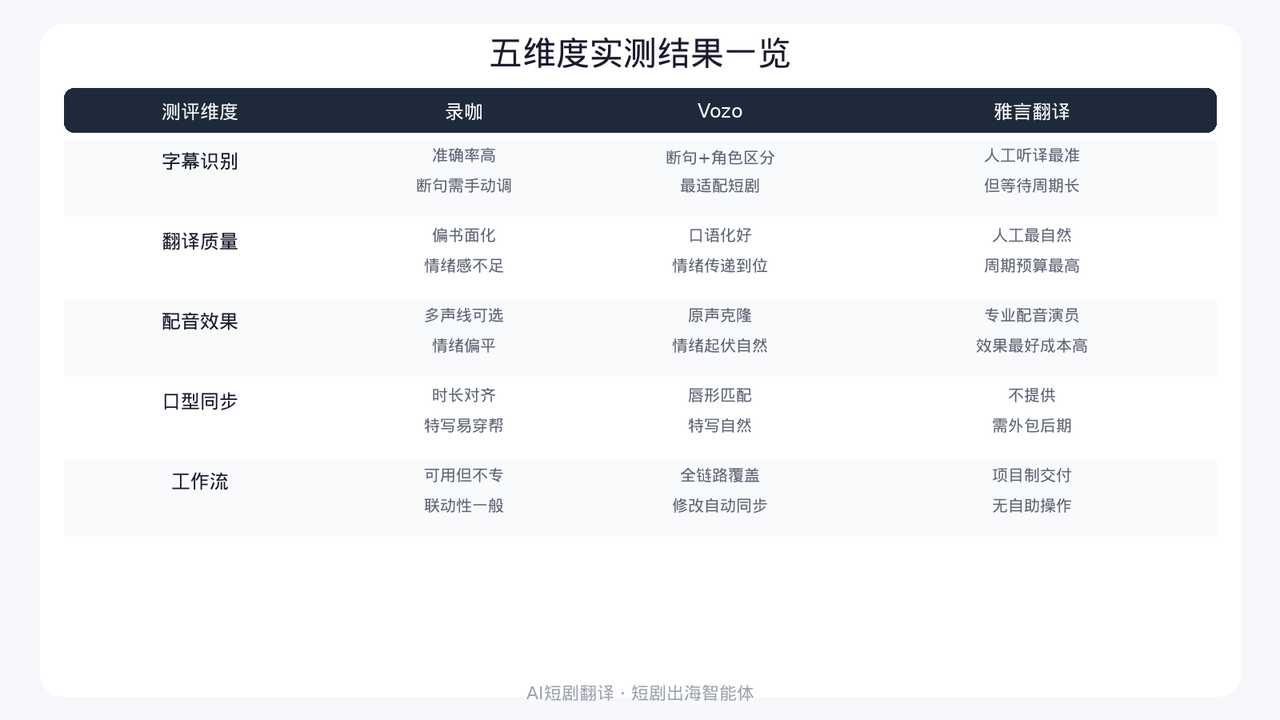
Task: Click the text 项目制交付
Action: [x=1032, y=475]
